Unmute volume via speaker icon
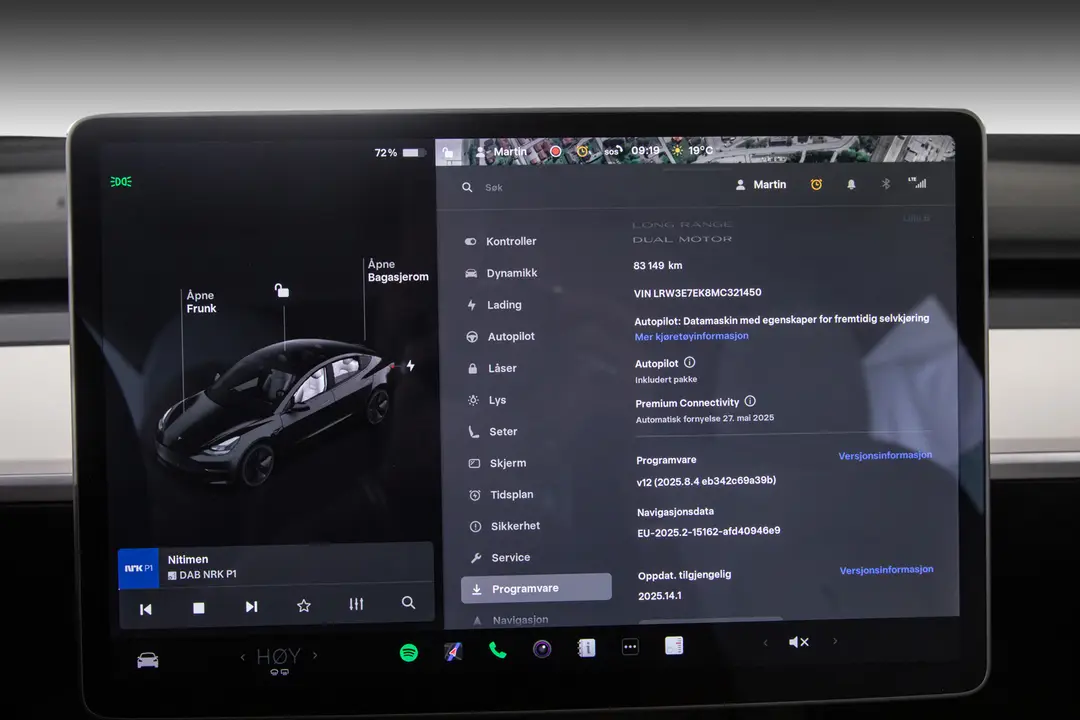Viewport: 1080px width, 720px height. click(798, 642)
